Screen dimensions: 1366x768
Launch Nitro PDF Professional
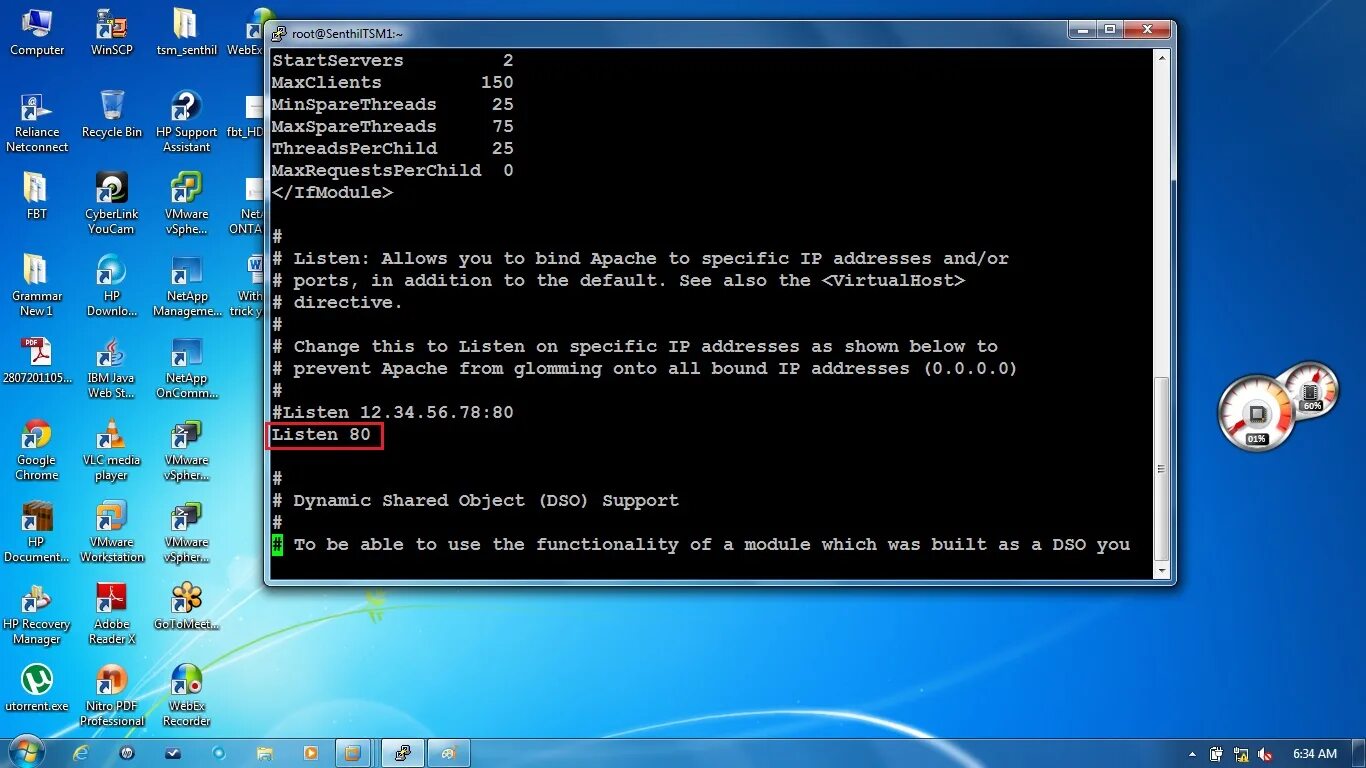coord(112,695)
